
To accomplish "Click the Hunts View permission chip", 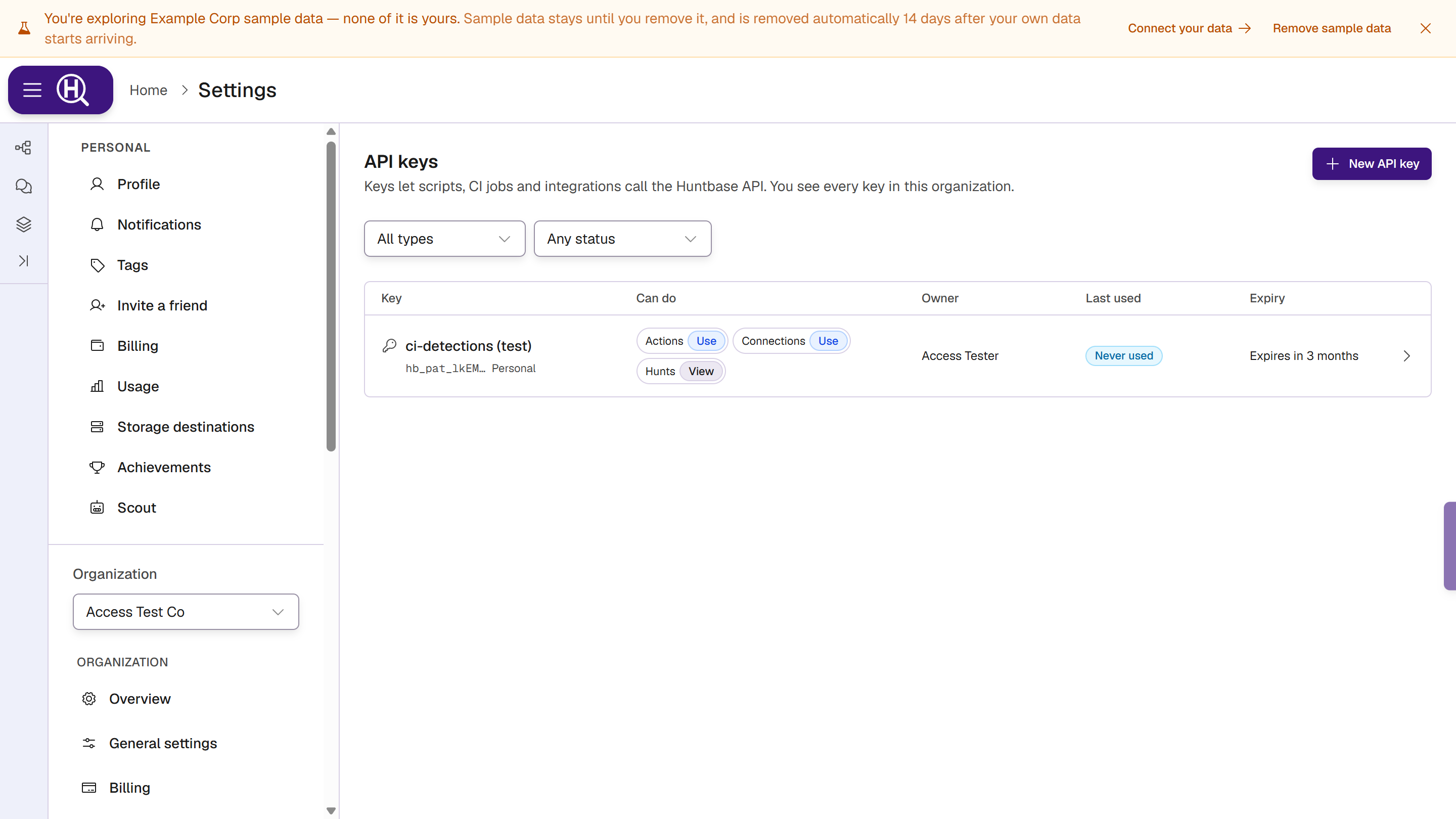I will [x=681, y=372].
